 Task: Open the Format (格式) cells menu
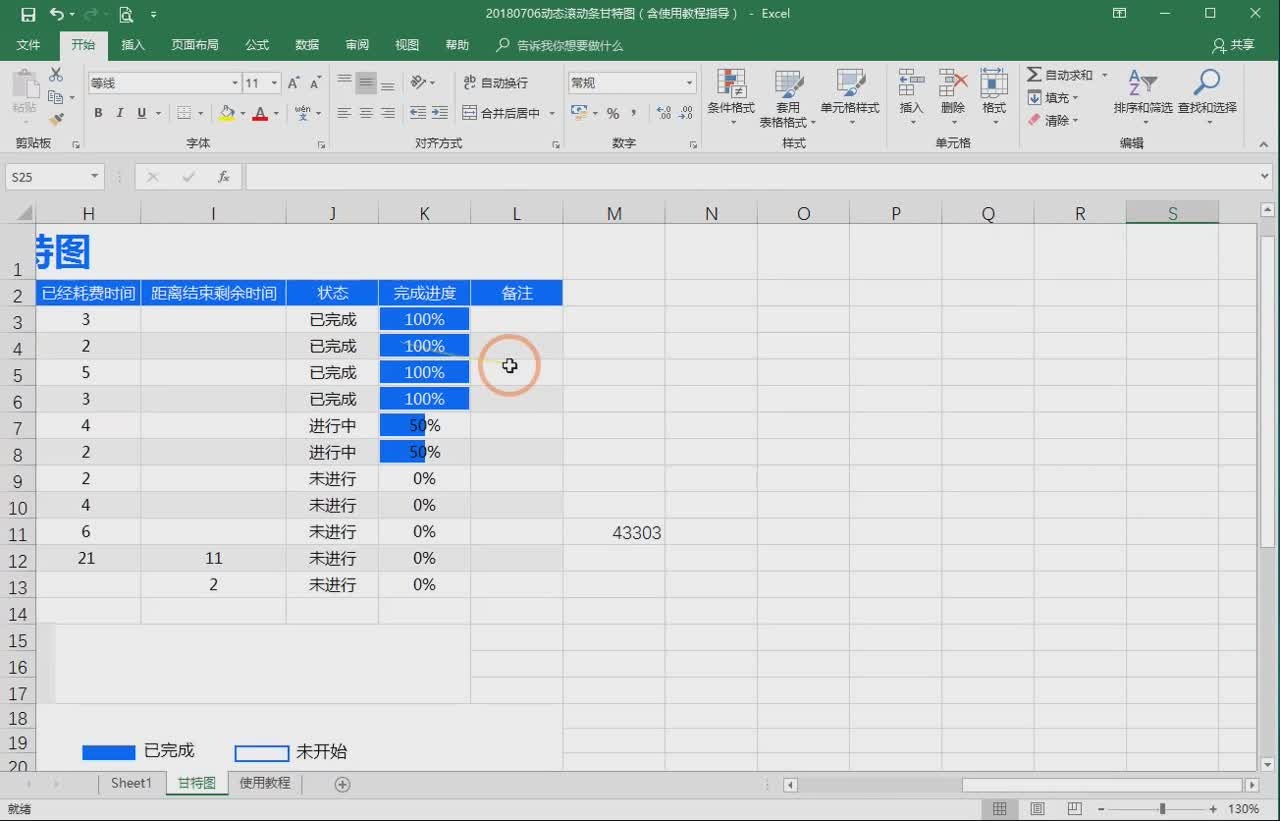994,97
